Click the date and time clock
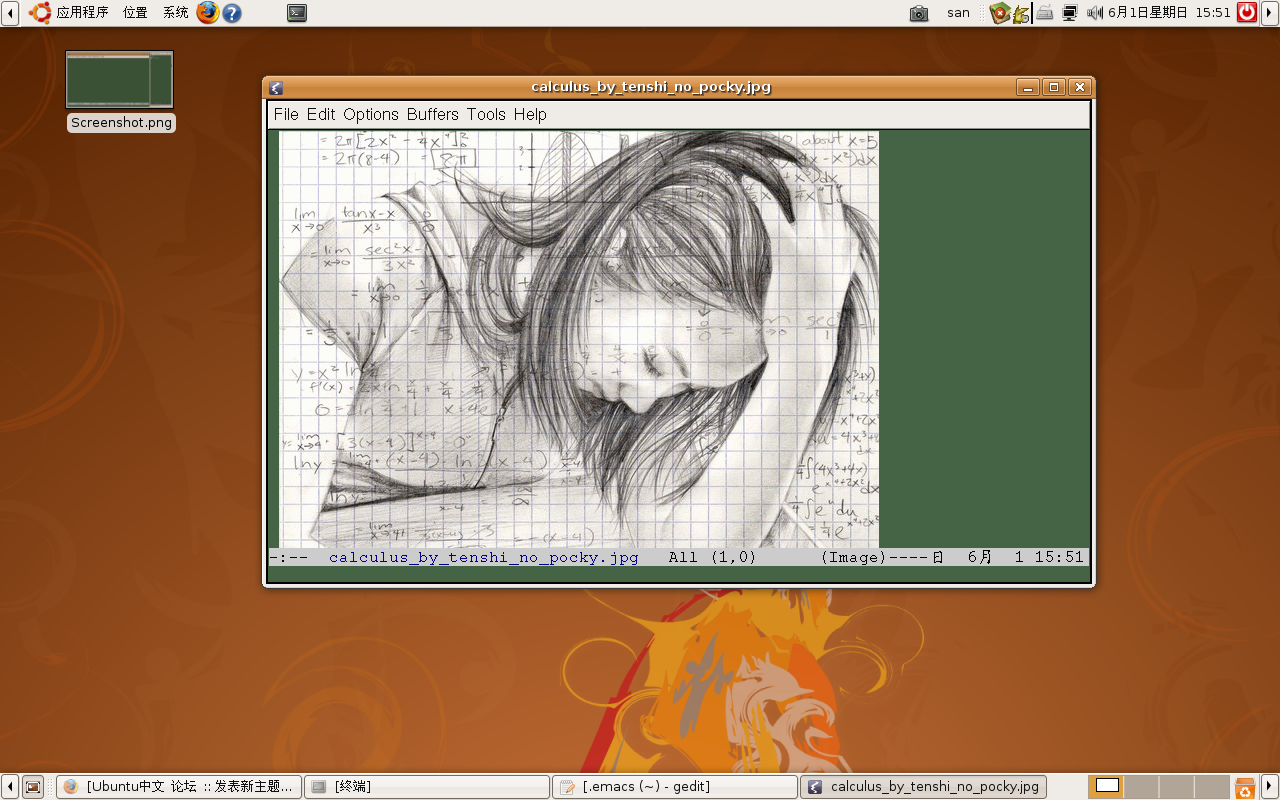 1169,13
